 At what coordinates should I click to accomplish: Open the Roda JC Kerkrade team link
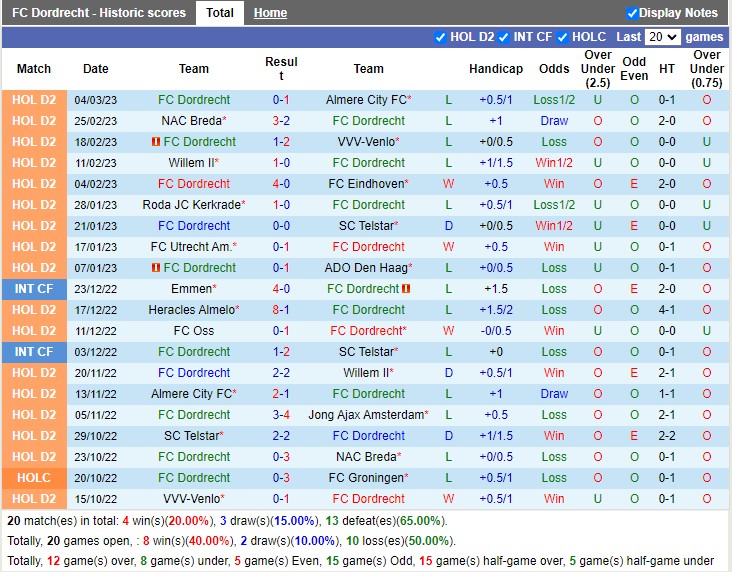(x=194, y=205)
